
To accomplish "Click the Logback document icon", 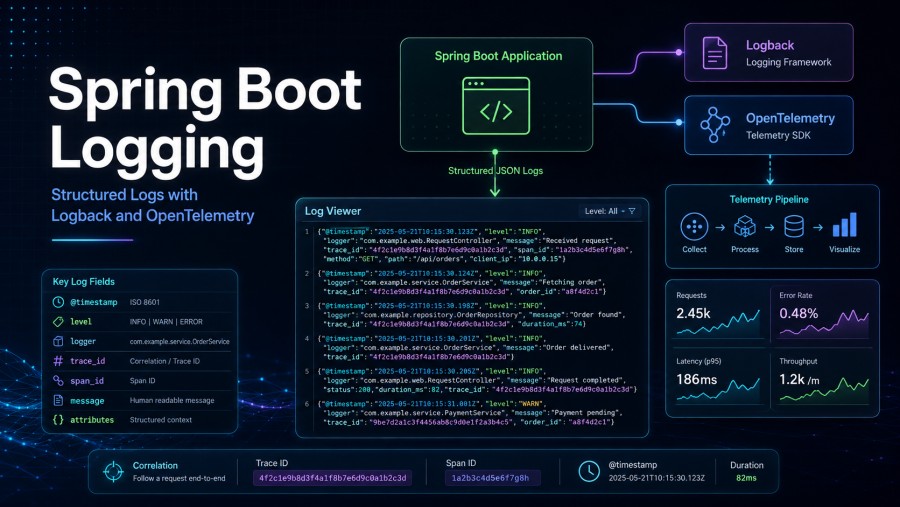I will [x=715, y=53].
